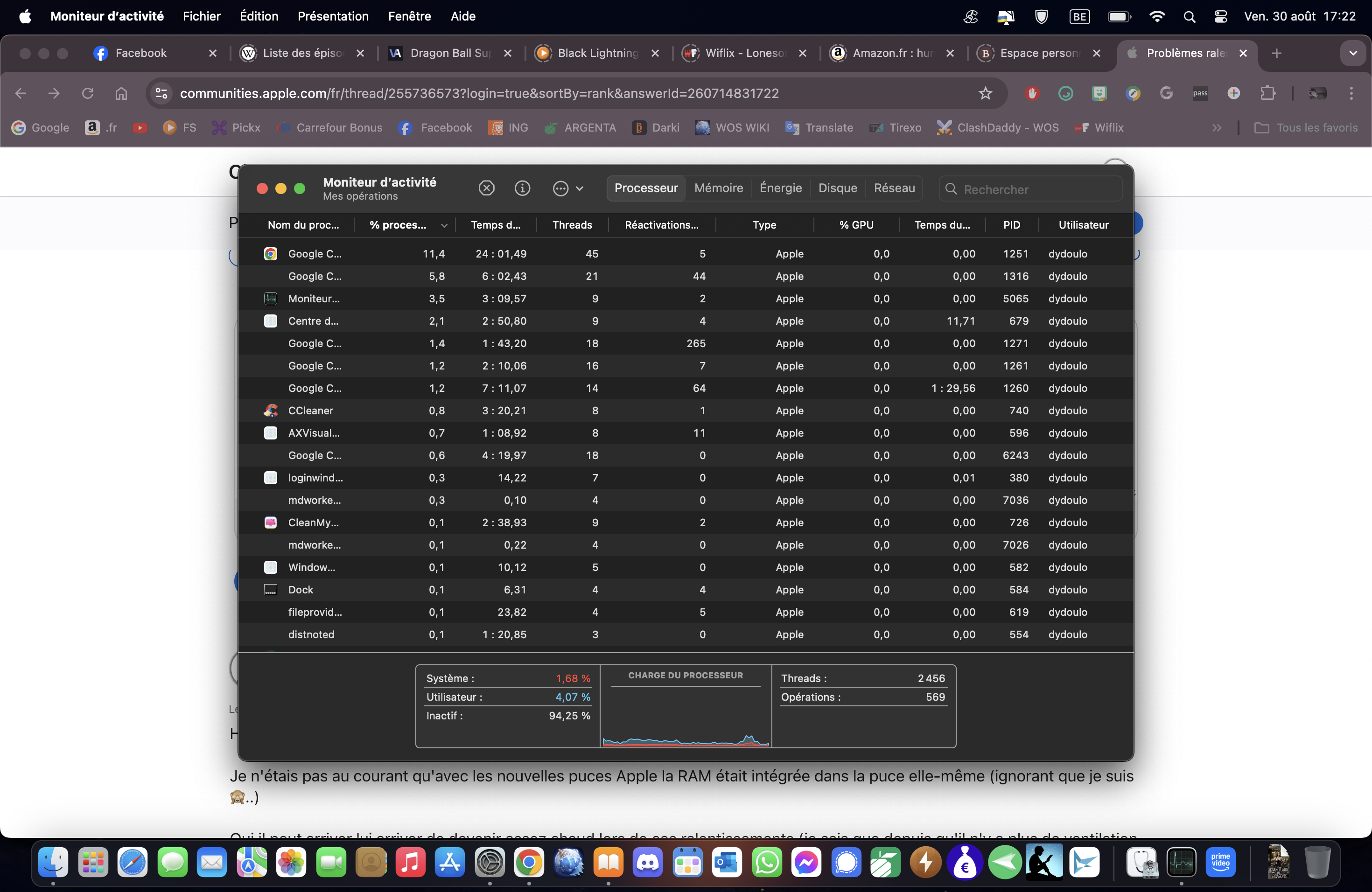The width and height of the screenshot is (1372, 892).
Task: Open macOS Control Center toggle icon
Action: coord(1220,16)
